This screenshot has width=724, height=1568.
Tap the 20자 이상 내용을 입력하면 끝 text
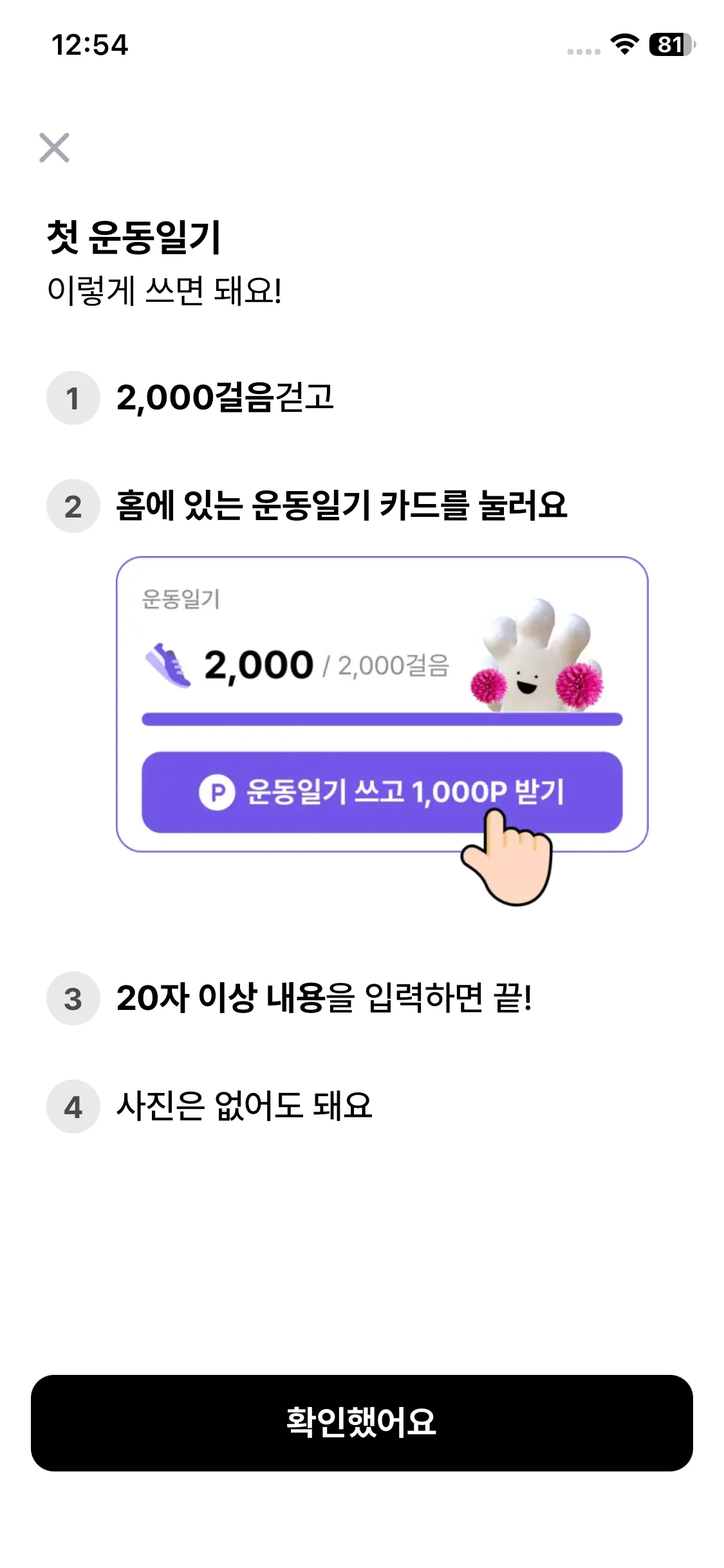pos(324,998)
